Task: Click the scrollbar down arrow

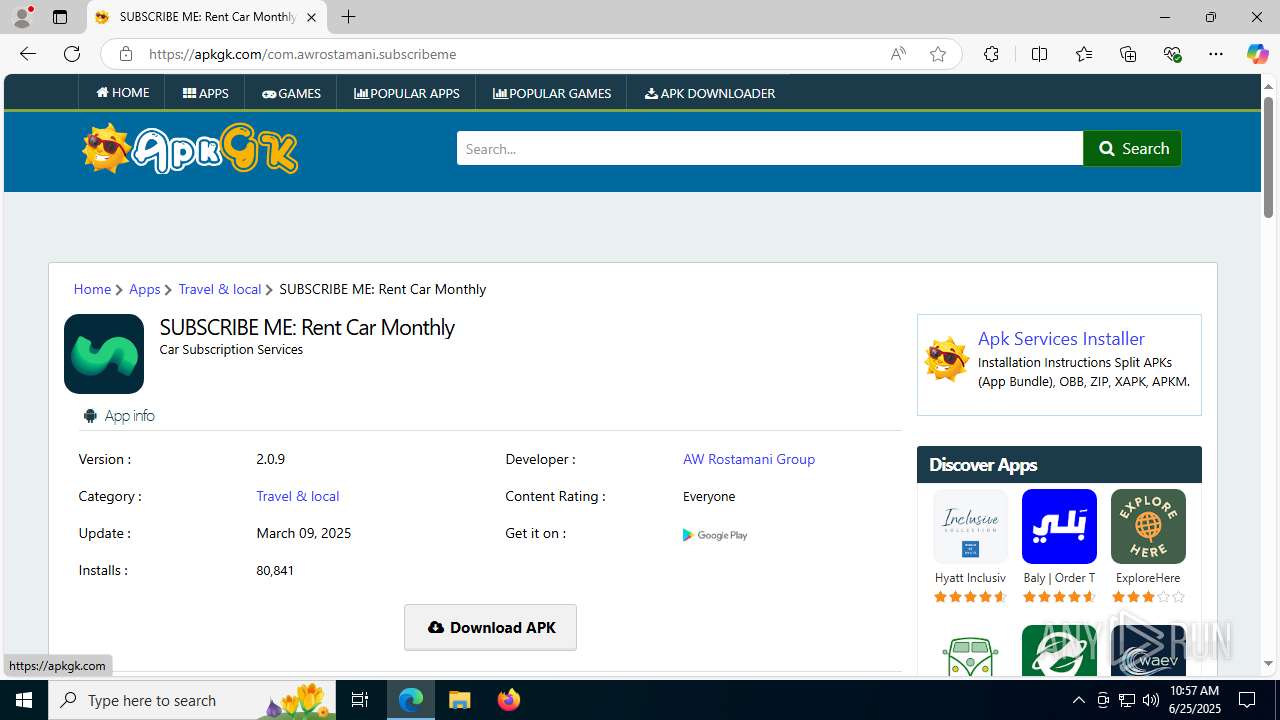Action: click(1268, 663)
